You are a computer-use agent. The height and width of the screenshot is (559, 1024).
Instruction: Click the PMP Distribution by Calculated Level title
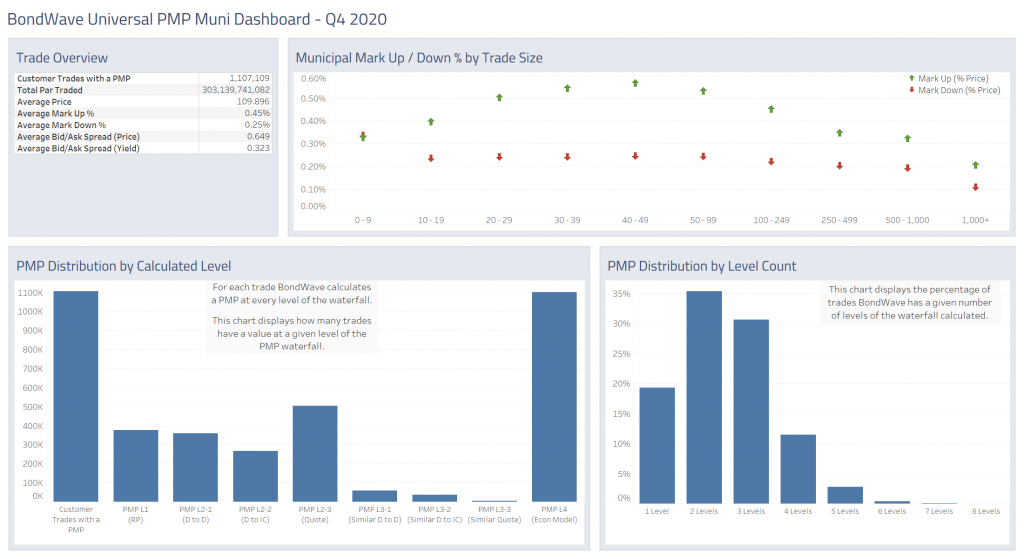[123, 266]
